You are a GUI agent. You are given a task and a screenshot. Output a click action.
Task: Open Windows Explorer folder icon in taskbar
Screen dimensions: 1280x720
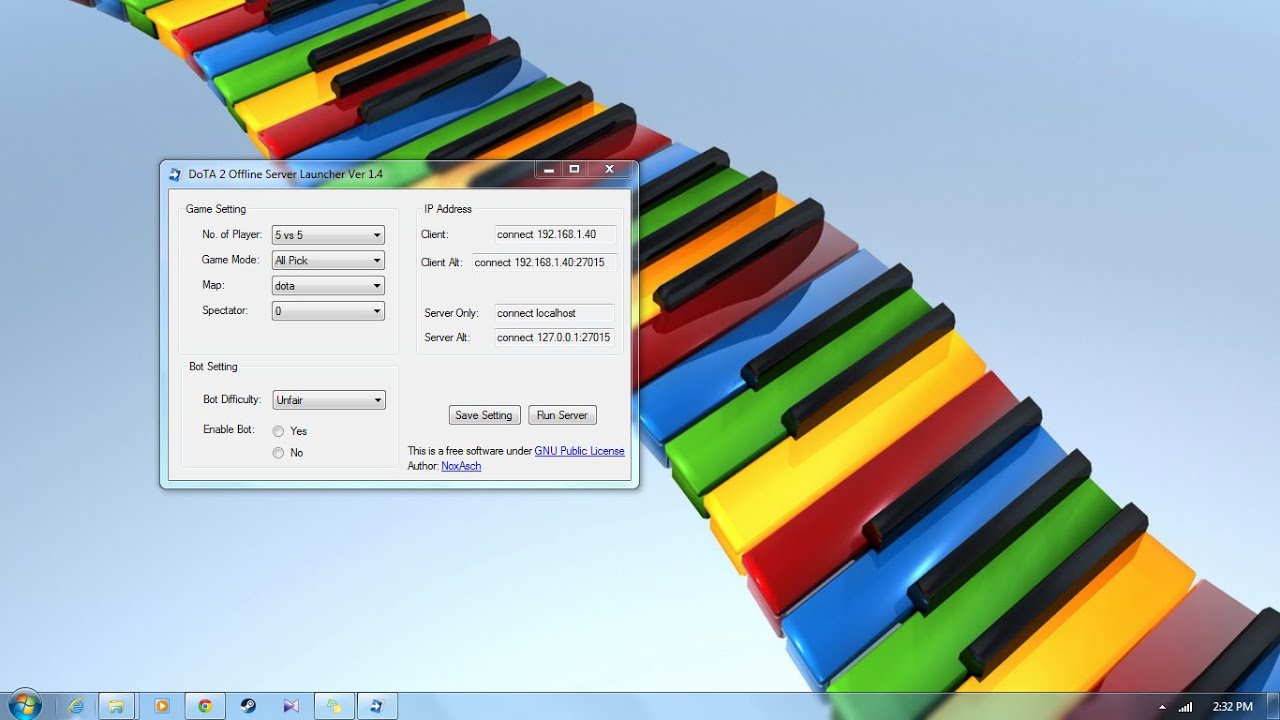click(x=116, y=706)
